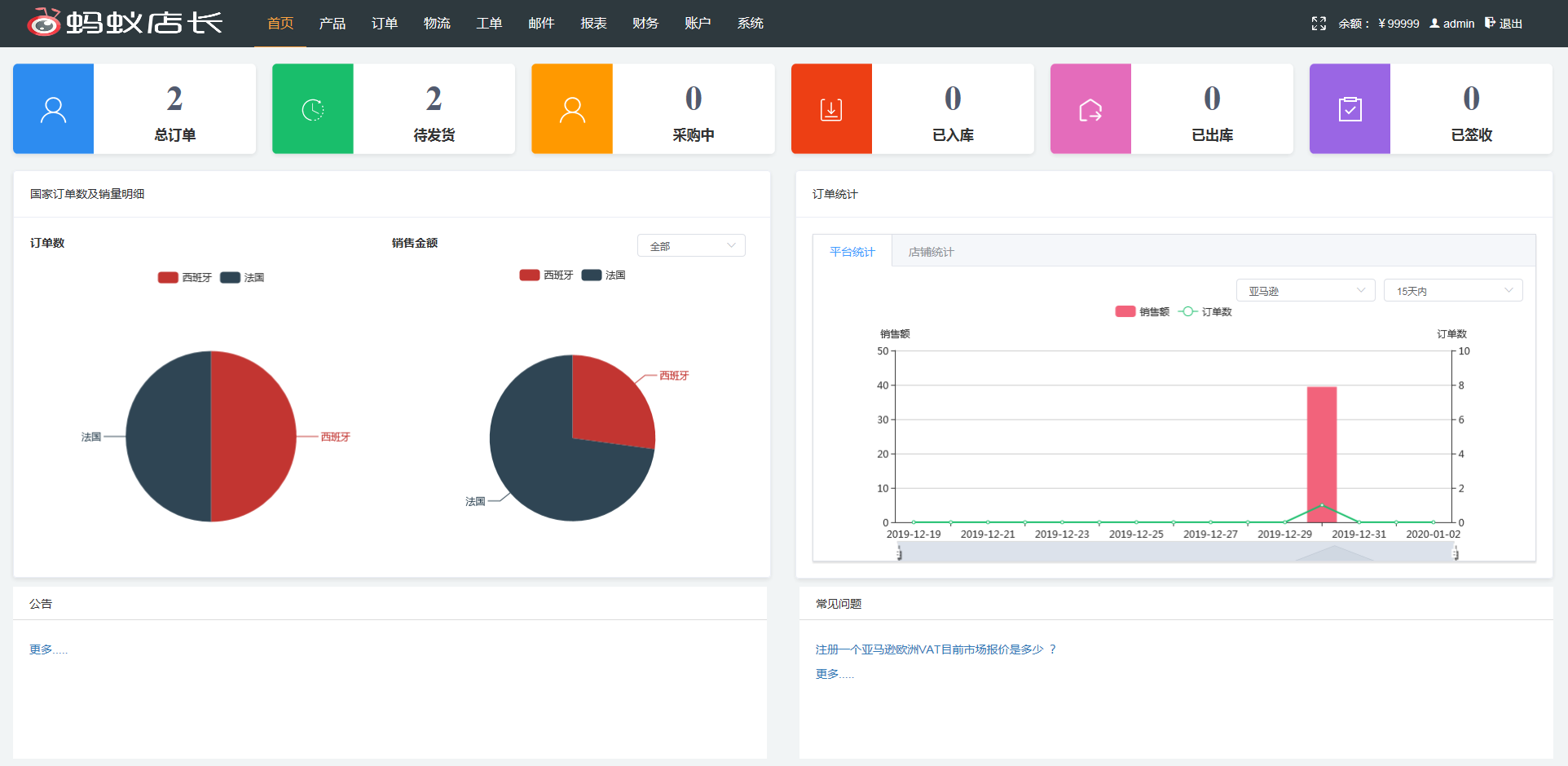Expand the 亚马逊 platform dropdown
Screen dimensions: 1568x766
1306,291
